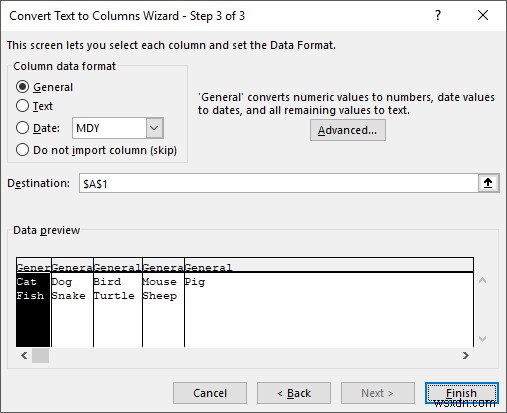Viewport: 507px width, 413px height.
Task: Click the help question mark icon
Action: (438, 15)
